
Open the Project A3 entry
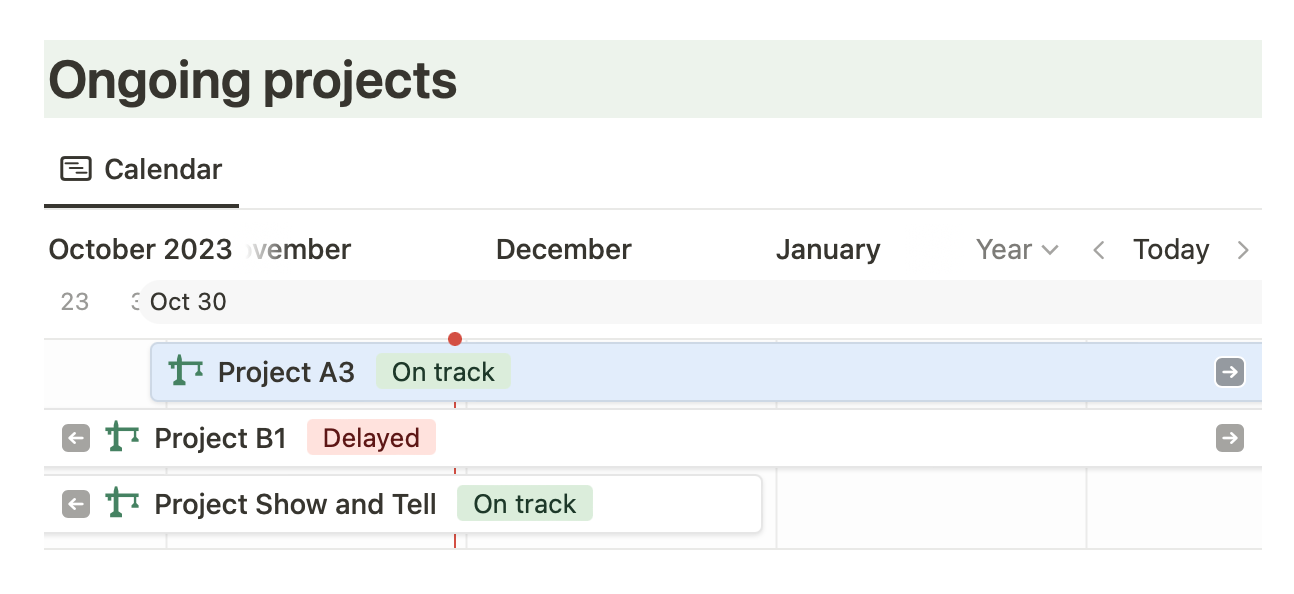tap(286, 372)
